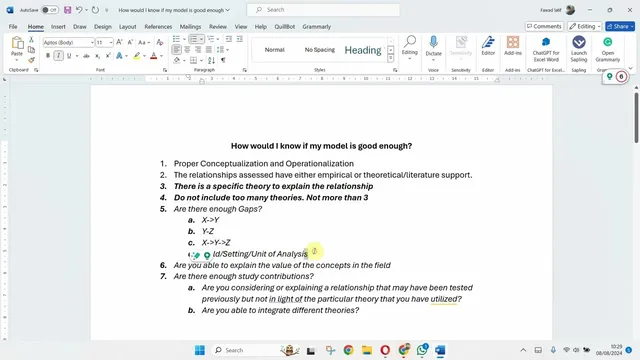Switch to the Insert tab
Screen dimensions: 640x360
pyautogui.click(x=58, y=27)
